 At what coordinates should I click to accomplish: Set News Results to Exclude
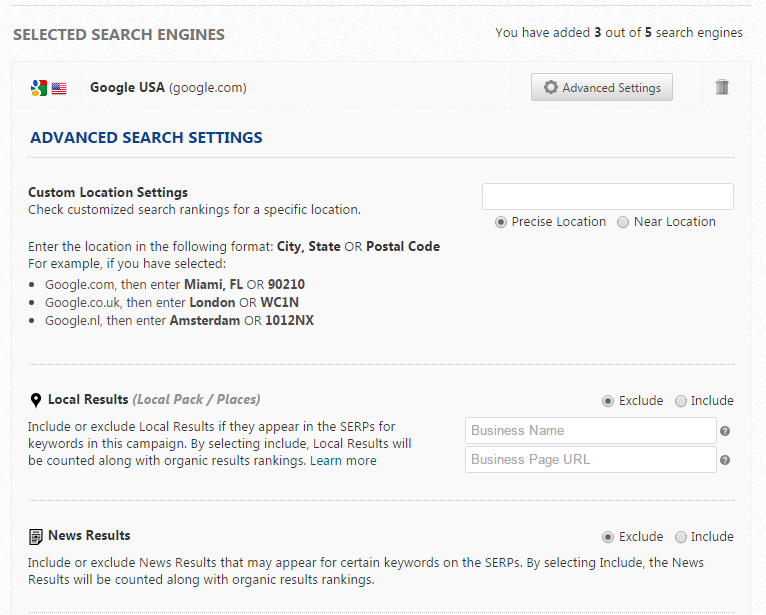pyautogui.click(x=608, y=537)
